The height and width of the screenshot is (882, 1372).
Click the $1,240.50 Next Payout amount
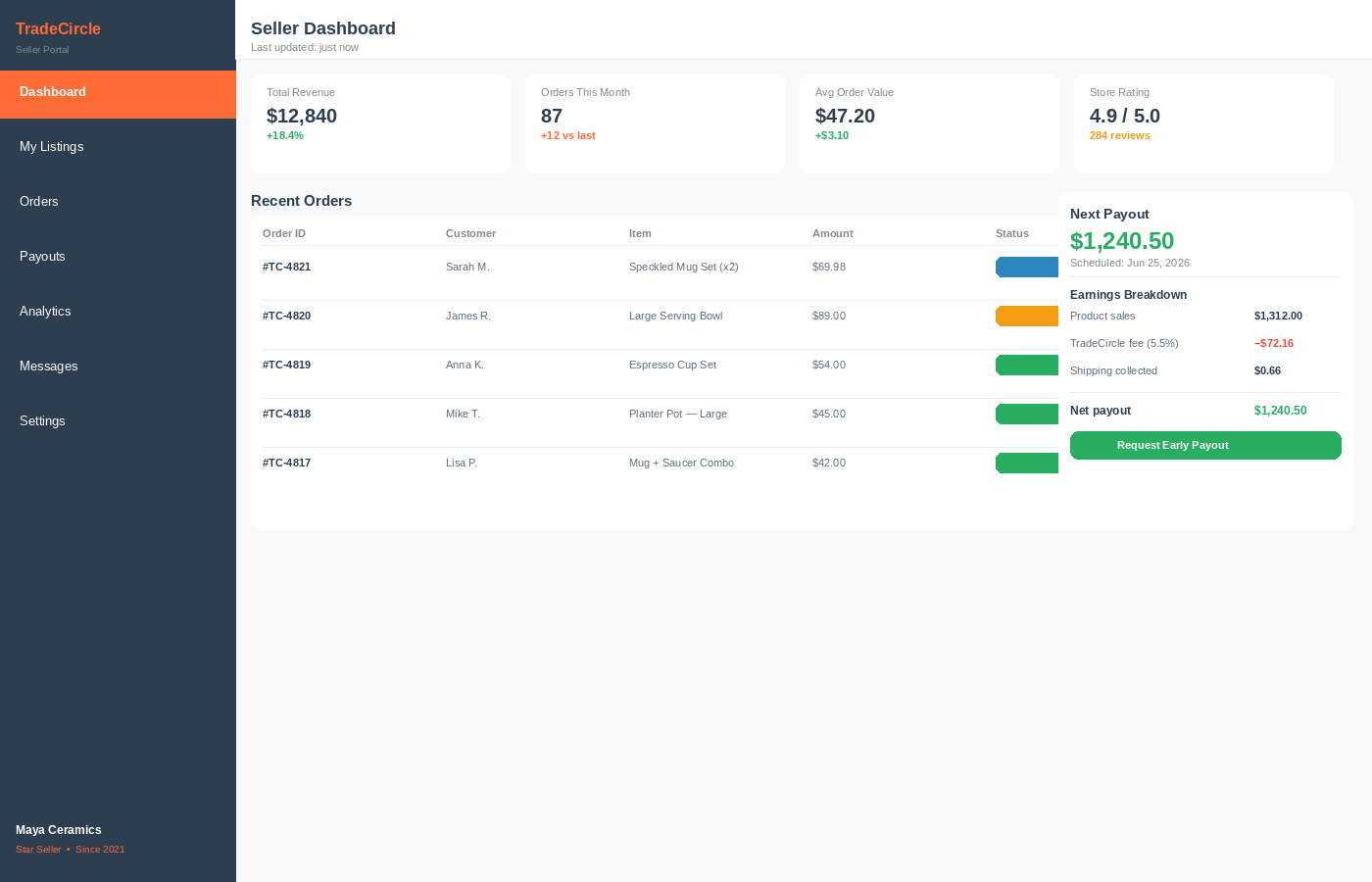pos(1122,241)
